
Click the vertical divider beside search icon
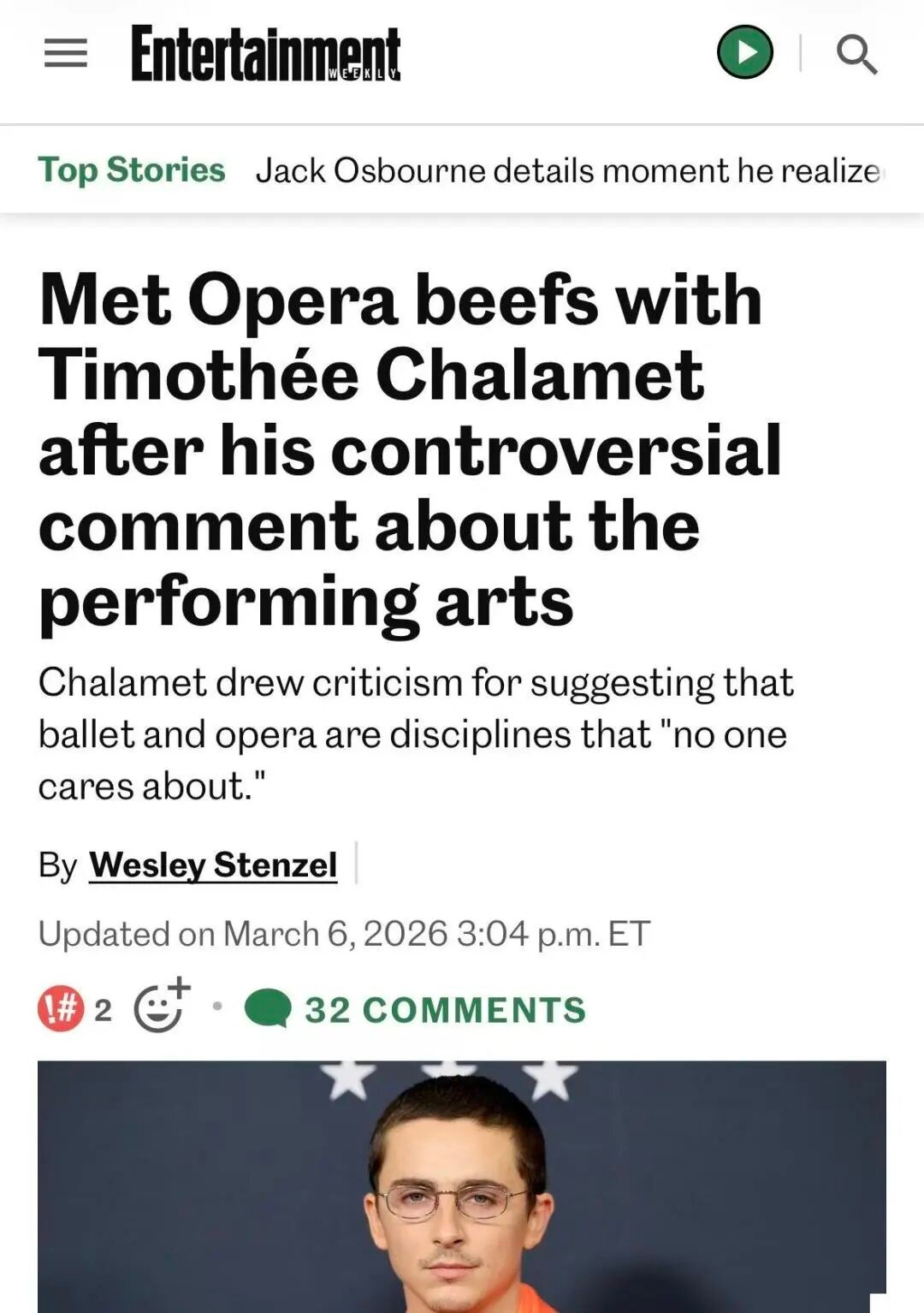tap(800, 53)
